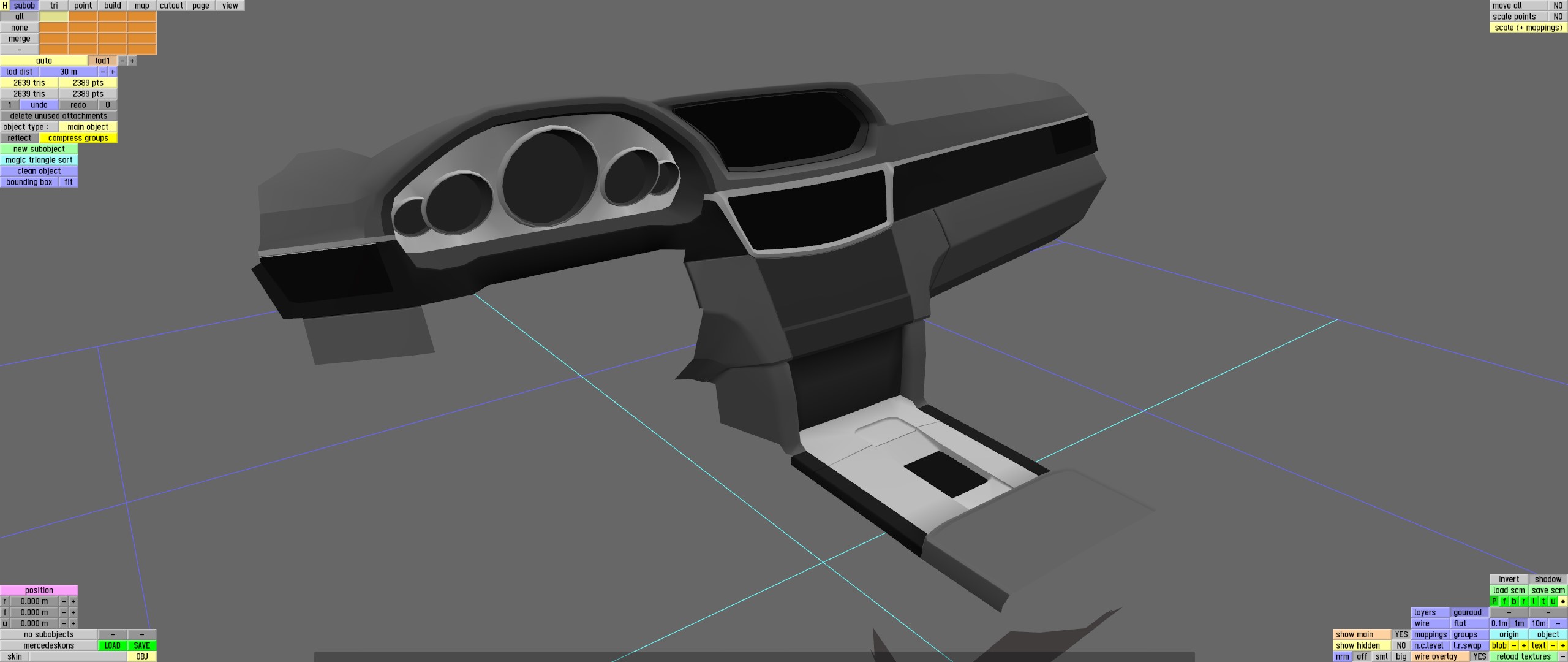1568x662 pixels.
Task: Click top view t button
Action: (x=1543, y=601)
